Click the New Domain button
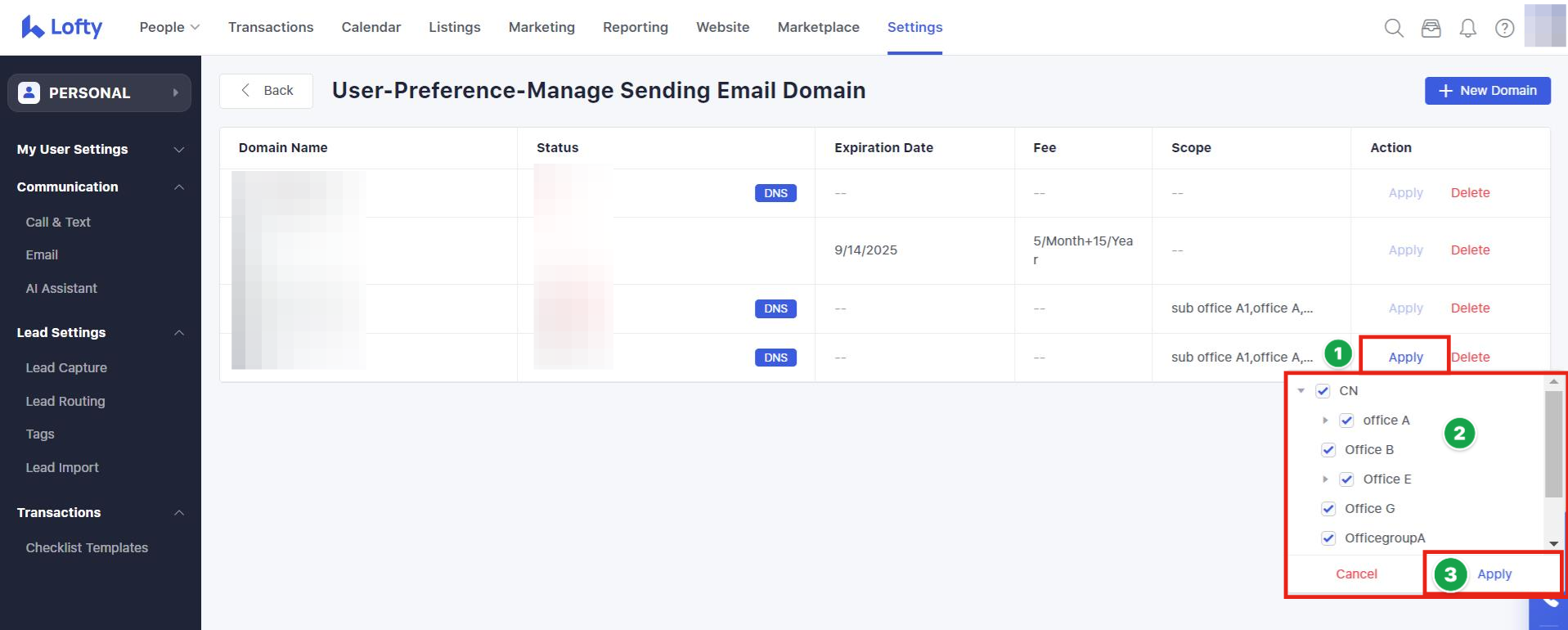 click(x=1487, y=91)
